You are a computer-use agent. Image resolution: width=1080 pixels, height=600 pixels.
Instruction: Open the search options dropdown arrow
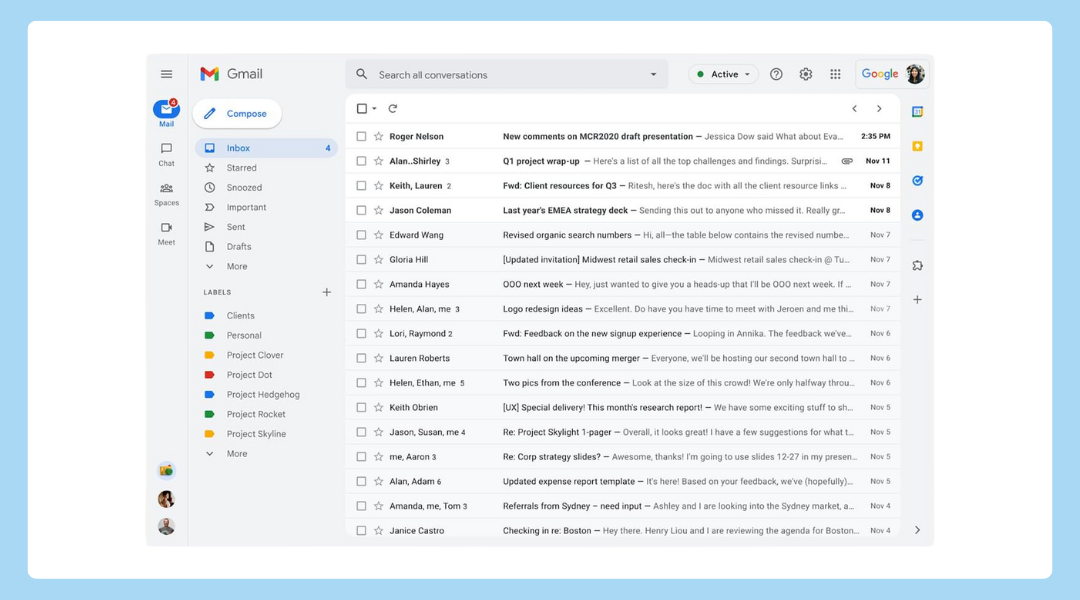click(654, 74)
